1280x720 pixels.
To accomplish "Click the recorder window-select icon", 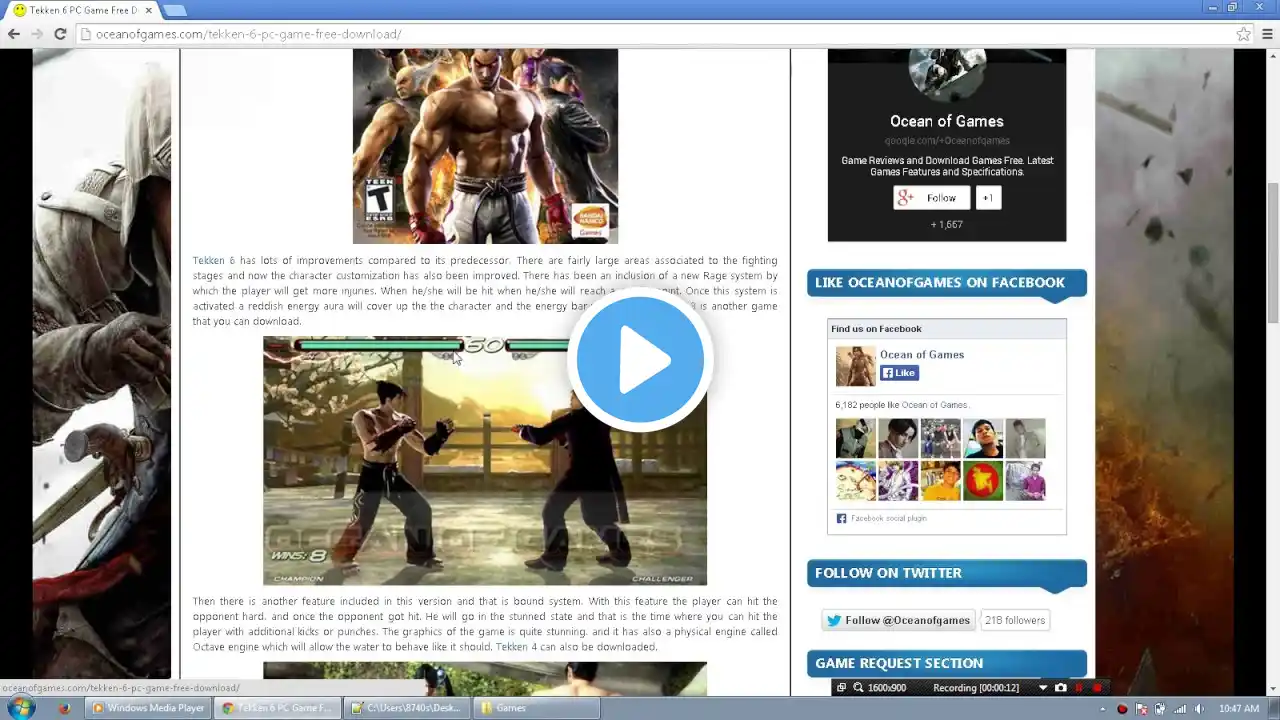I will (841, 688).
